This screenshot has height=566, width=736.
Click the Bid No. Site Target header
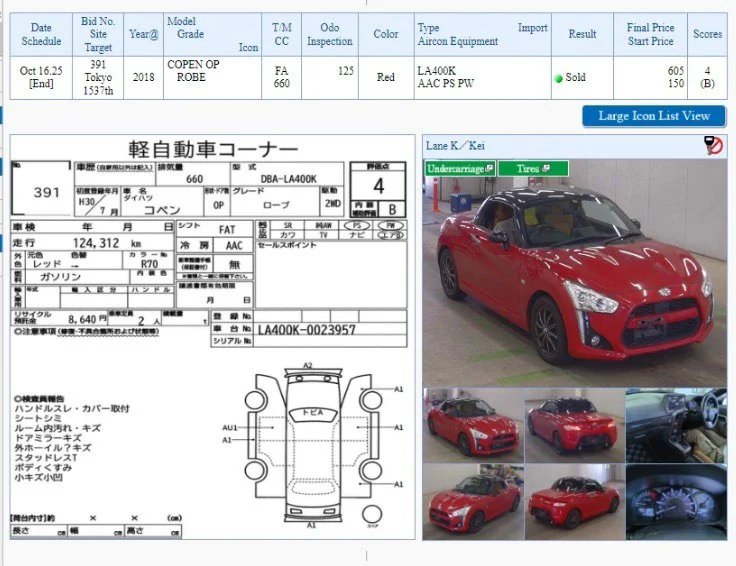98,34
